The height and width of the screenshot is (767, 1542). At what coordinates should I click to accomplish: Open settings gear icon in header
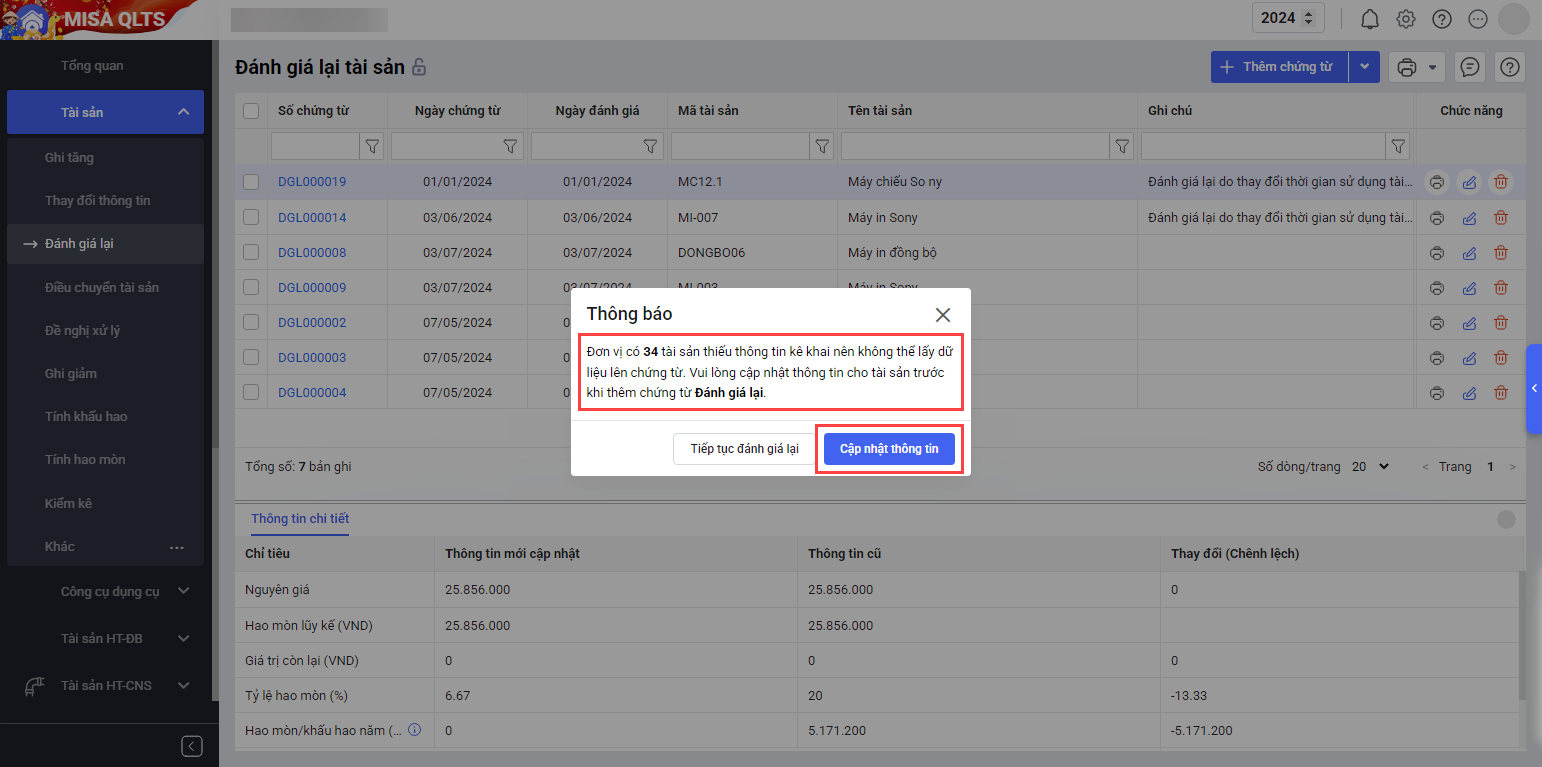[x=1406, y=19]
